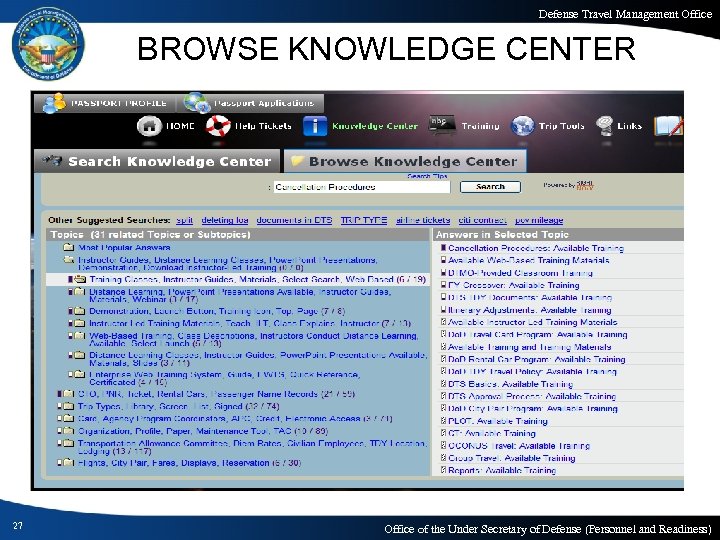Expand Flights, City Pair, Fares topic node

tap(60, 462)
